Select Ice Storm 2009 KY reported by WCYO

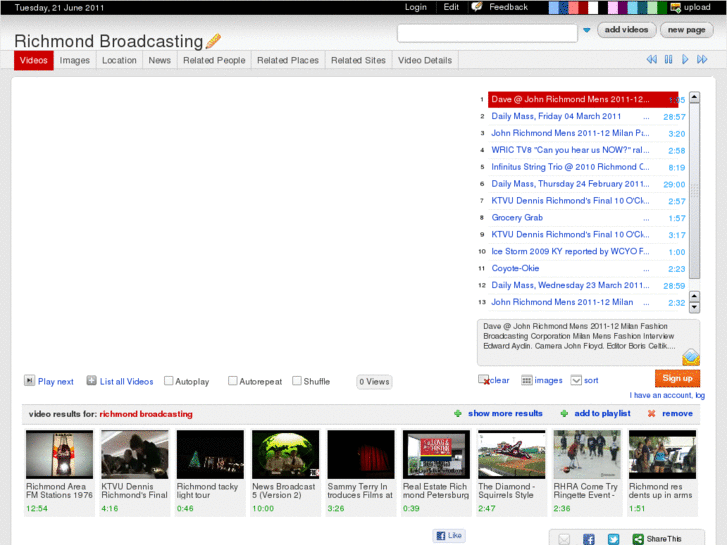(x=570, y=251)
